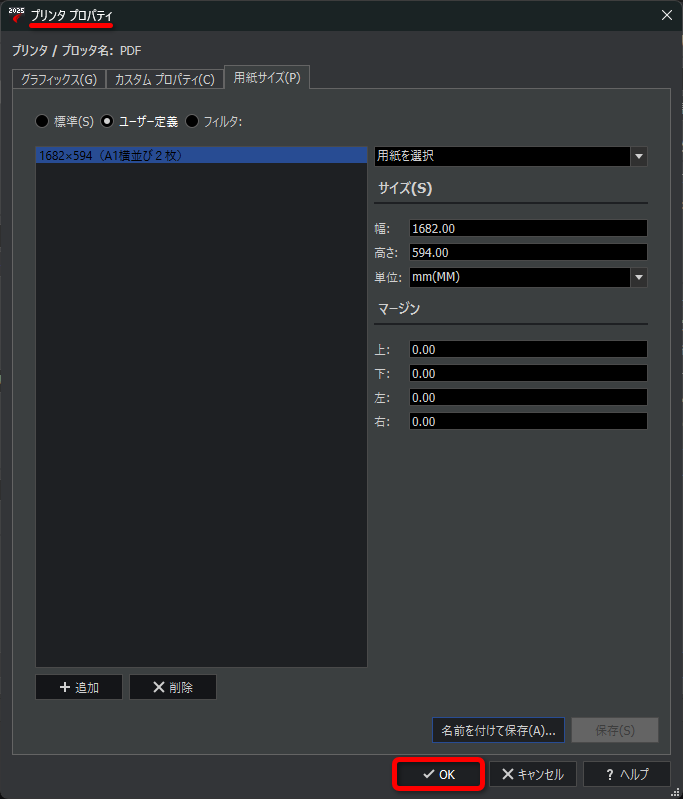Click the 追加 (add) paper size button
This screenshot has width=683, height=799.
pos(79,687)
